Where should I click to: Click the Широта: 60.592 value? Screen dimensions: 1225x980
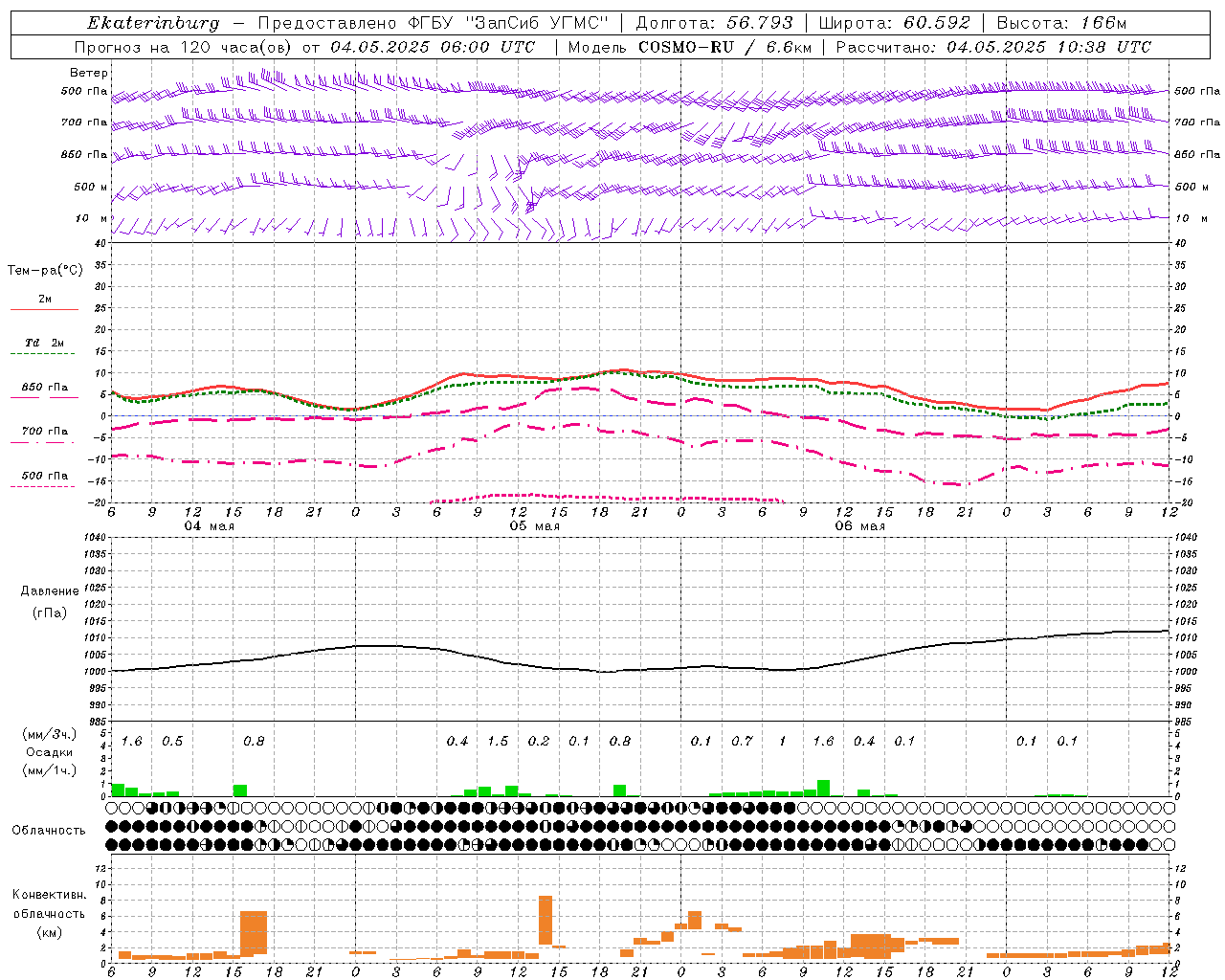(x=894, y=23)
